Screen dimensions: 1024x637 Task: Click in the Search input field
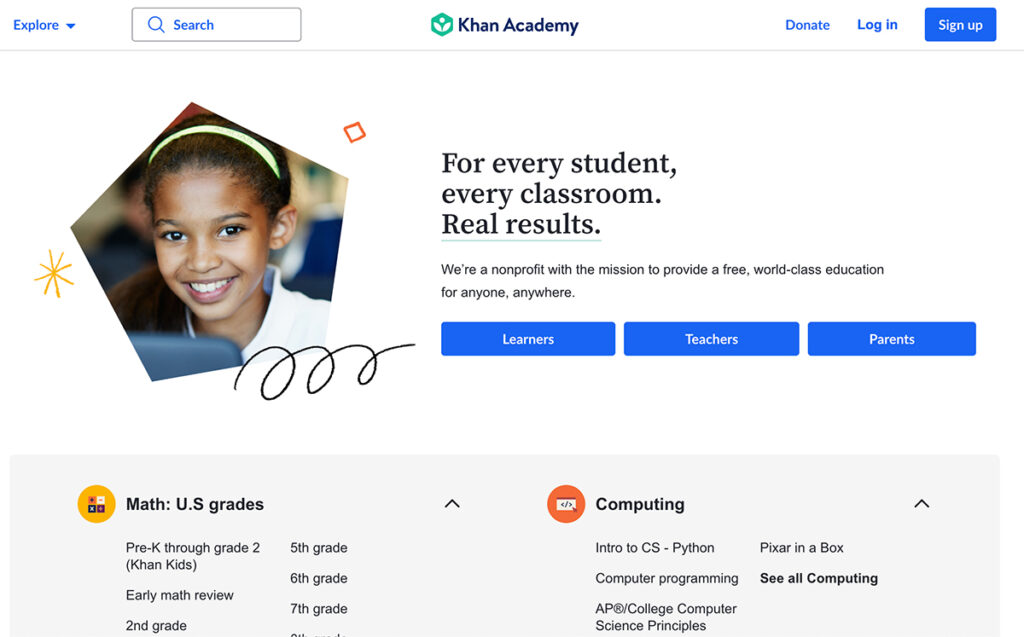[216, 25]
